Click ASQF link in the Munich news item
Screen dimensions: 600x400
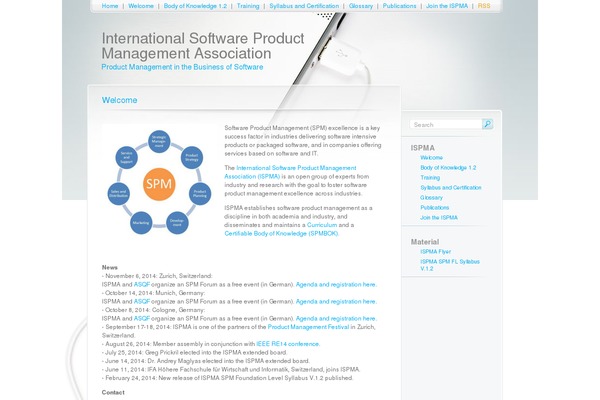pyautogui.click(x=142, y=302)
